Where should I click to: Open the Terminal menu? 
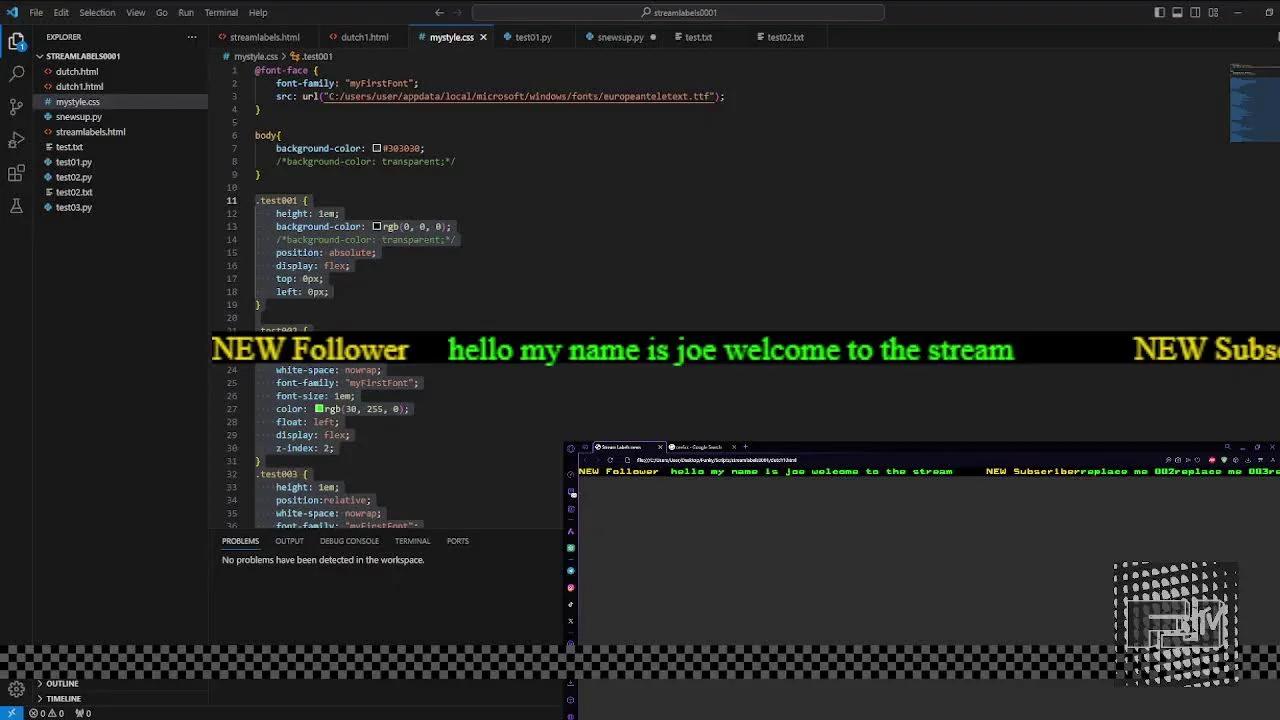pos(221,12)
